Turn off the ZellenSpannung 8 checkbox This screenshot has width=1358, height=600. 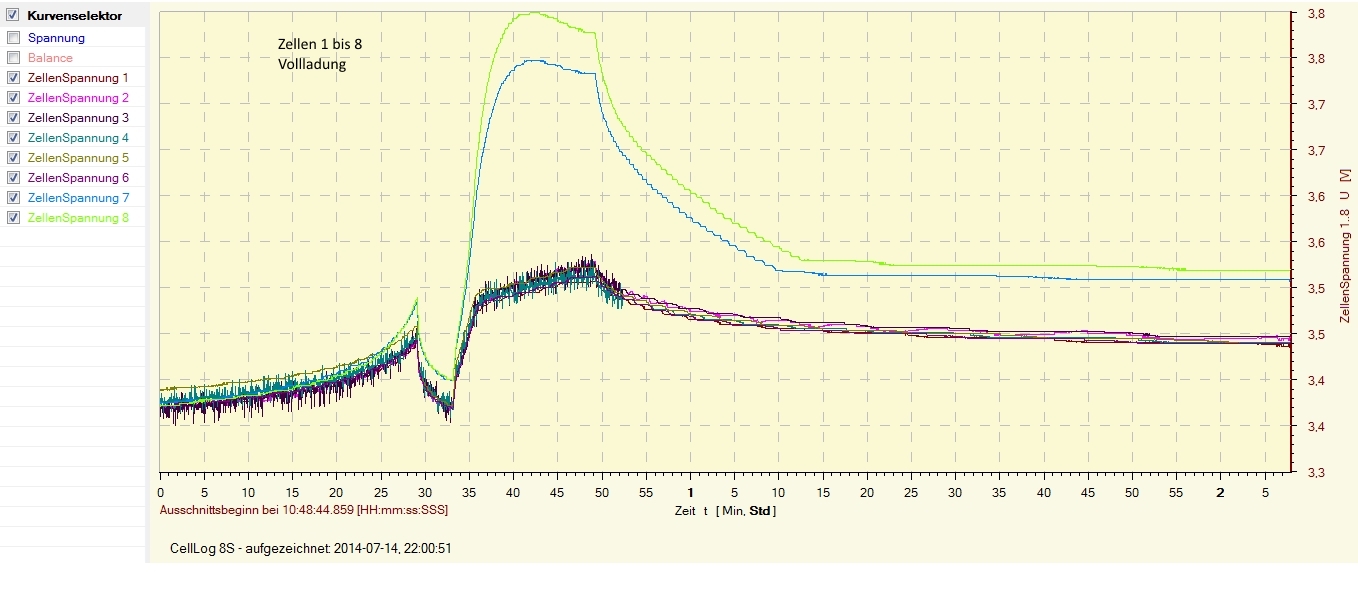click(13, 218)
